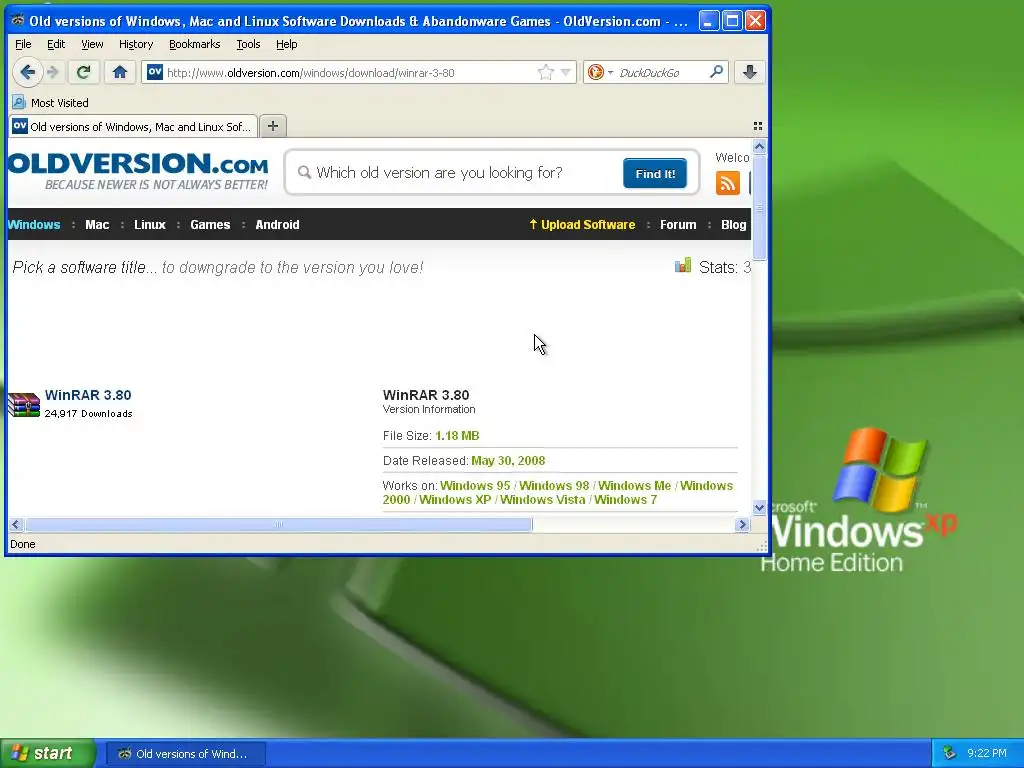Click the Windows 95 compatibility link

point(475,485)
